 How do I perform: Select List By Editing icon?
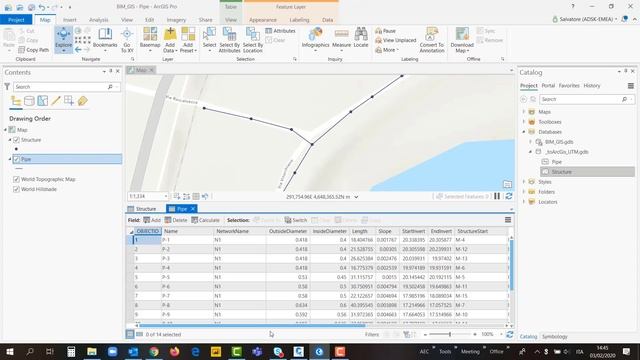coord(56,101)
